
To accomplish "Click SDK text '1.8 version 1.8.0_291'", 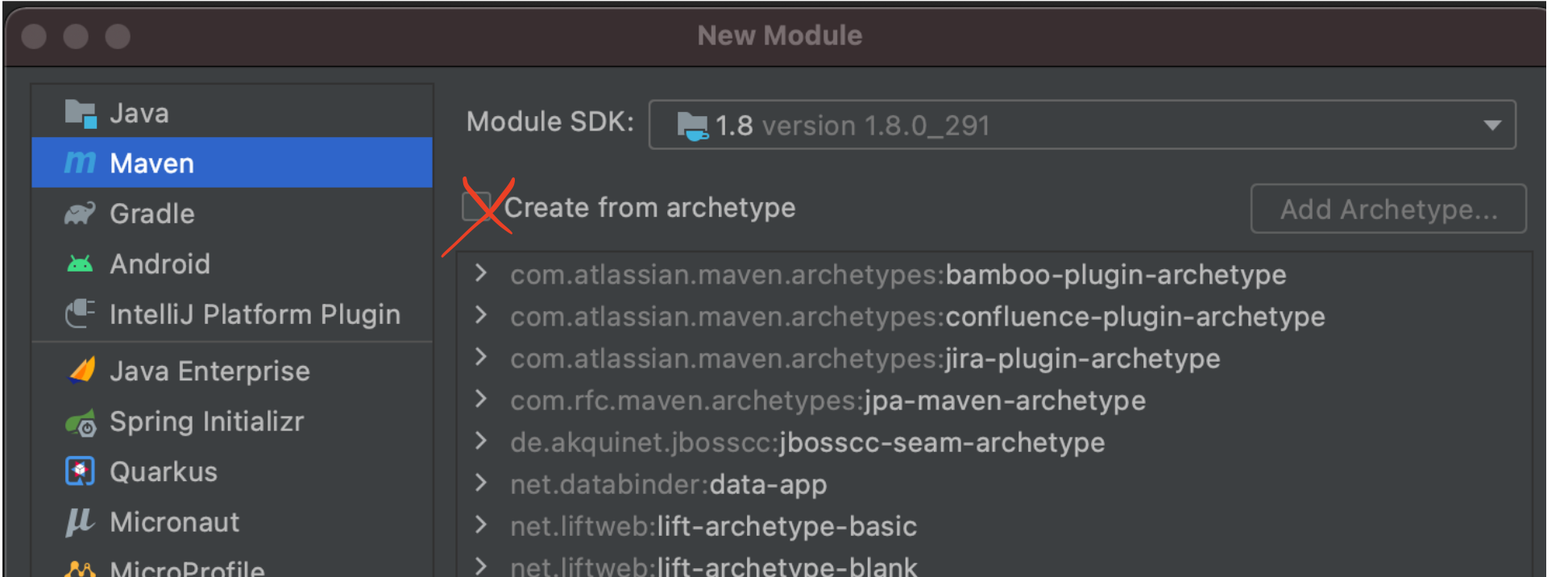I will coord(852,126).
